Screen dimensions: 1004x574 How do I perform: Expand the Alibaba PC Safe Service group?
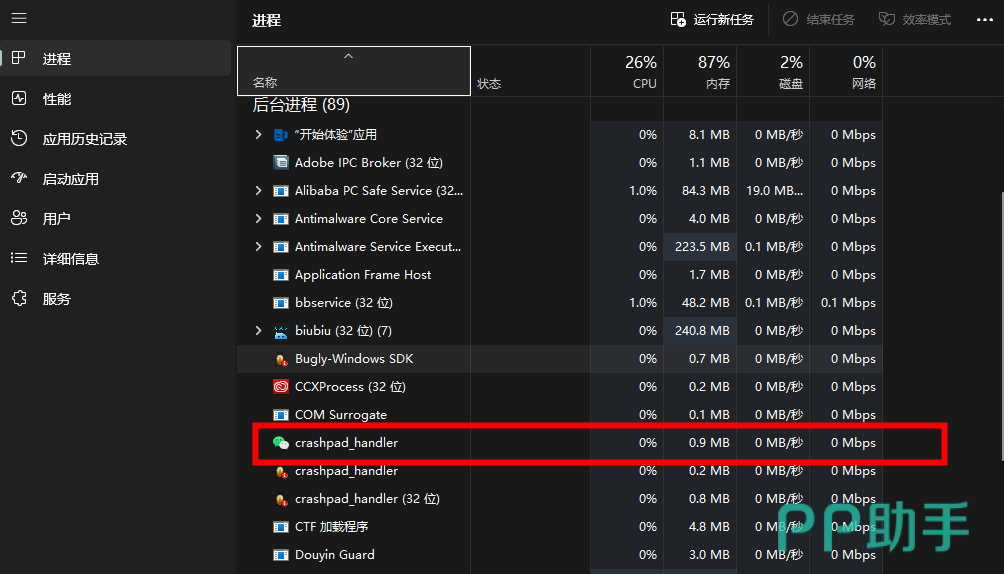258,191
